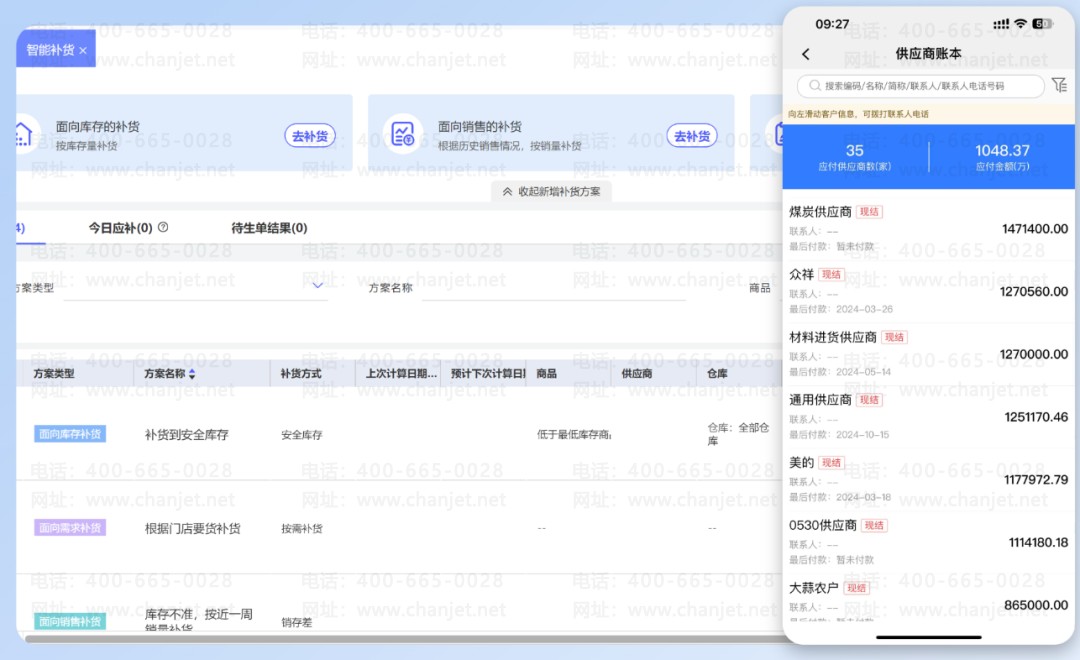This screenshot has width=1080, height=660.
Task: Click the help icon next to 今日应补
Action: pyautogui.click(x=163, y=227)
